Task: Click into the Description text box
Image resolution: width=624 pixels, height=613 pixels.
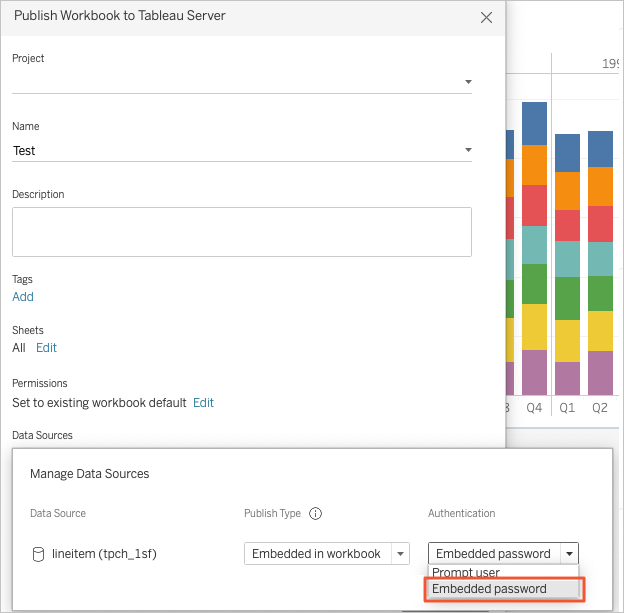Action: (x=241, y=232)
